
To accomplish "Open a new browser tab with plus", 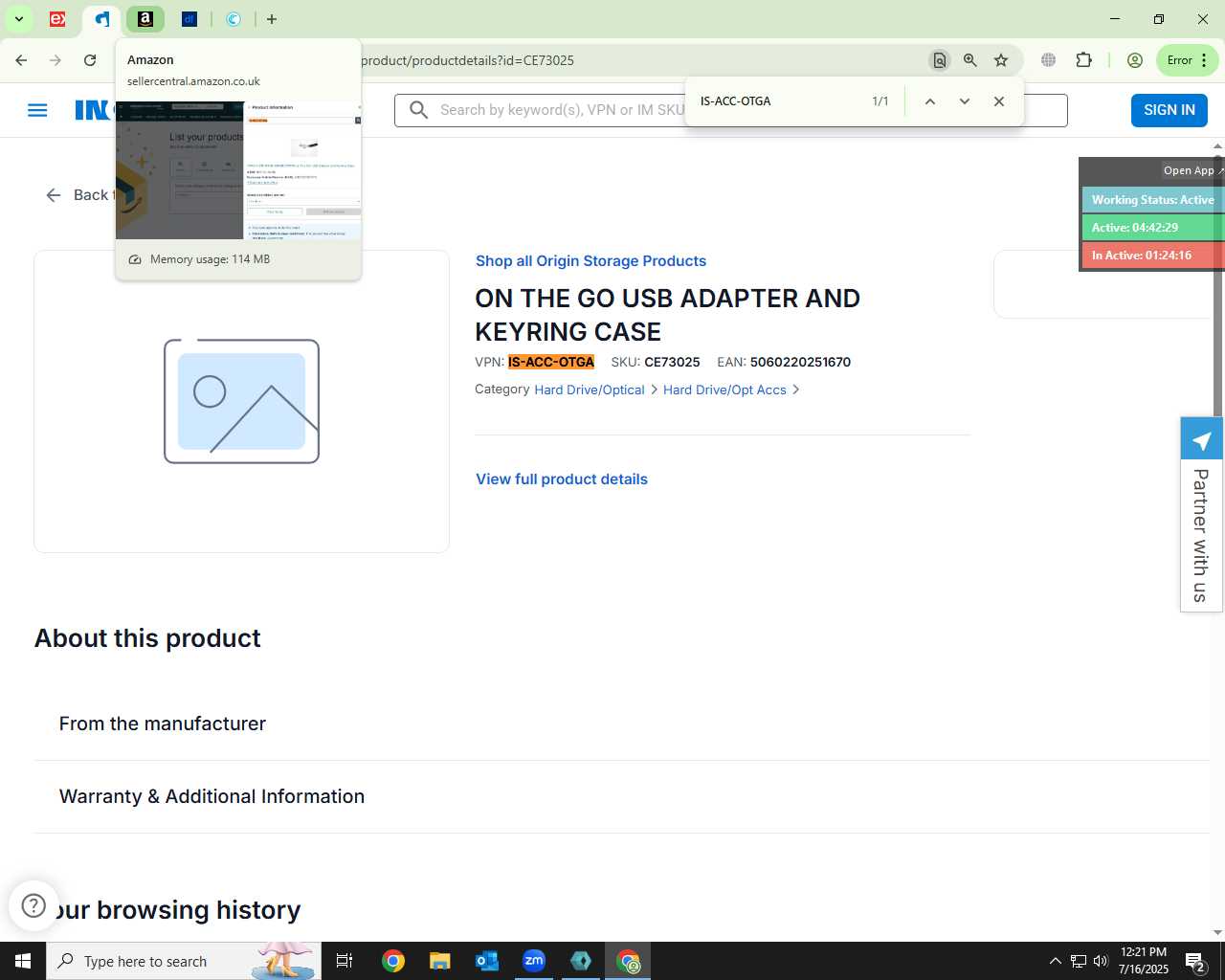I will point(272,19).
